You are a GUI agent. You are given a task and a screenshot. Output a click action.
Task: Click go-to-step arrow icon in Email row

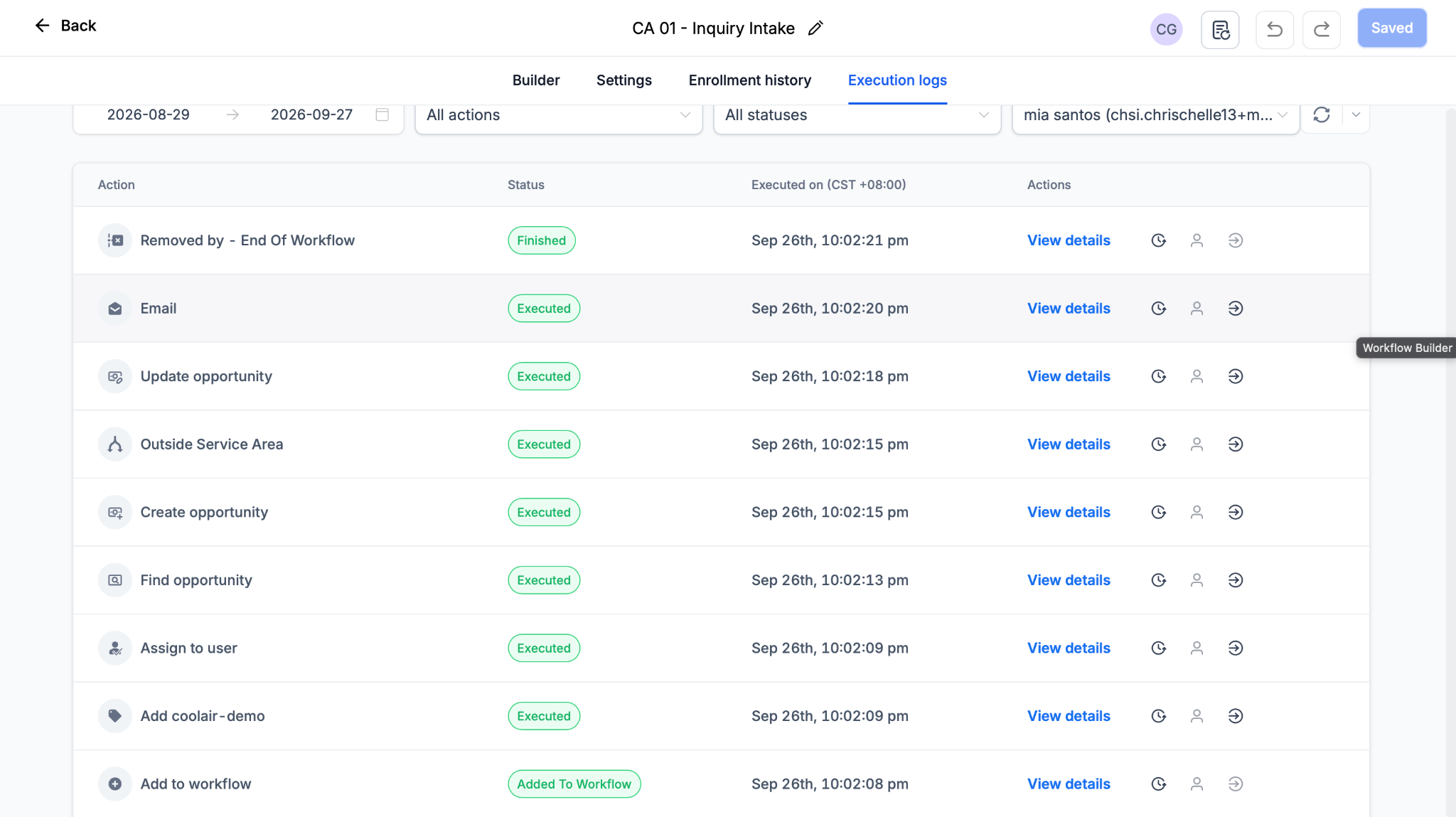coord(1235,309)
